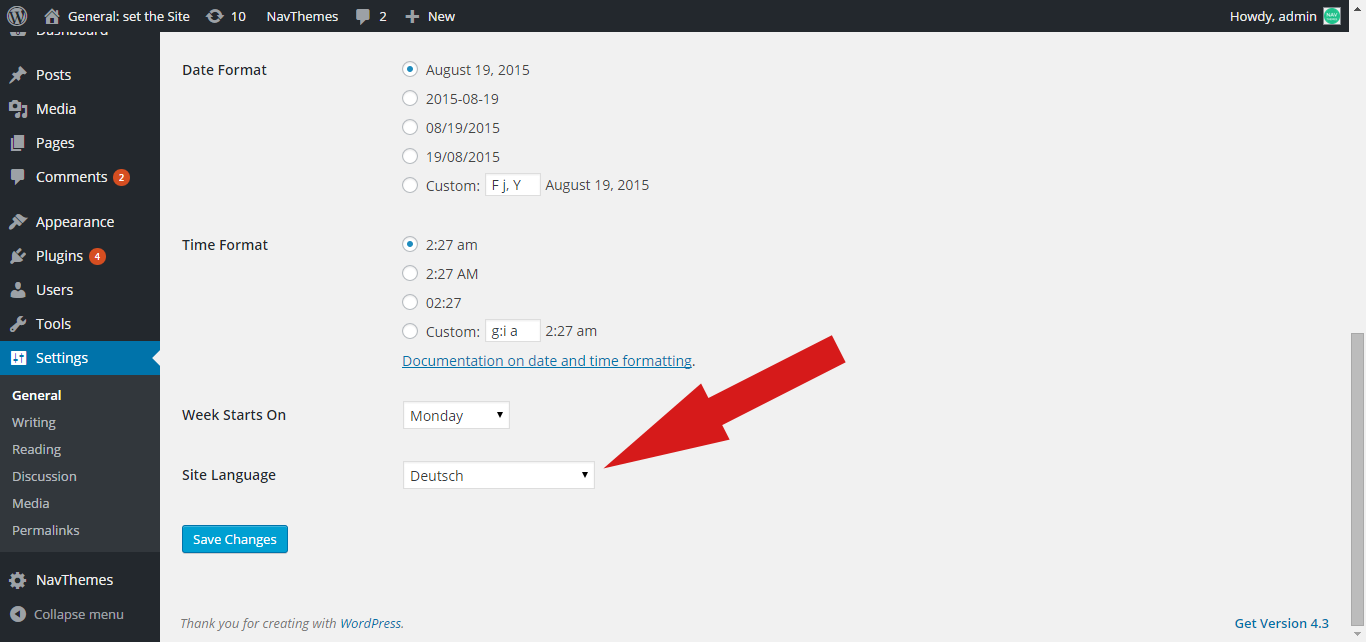Image resolution: width=1366 pixels, height=642 pixels.
Task: Open the WordPress logo menu
Action: click(x=16, y=16)
